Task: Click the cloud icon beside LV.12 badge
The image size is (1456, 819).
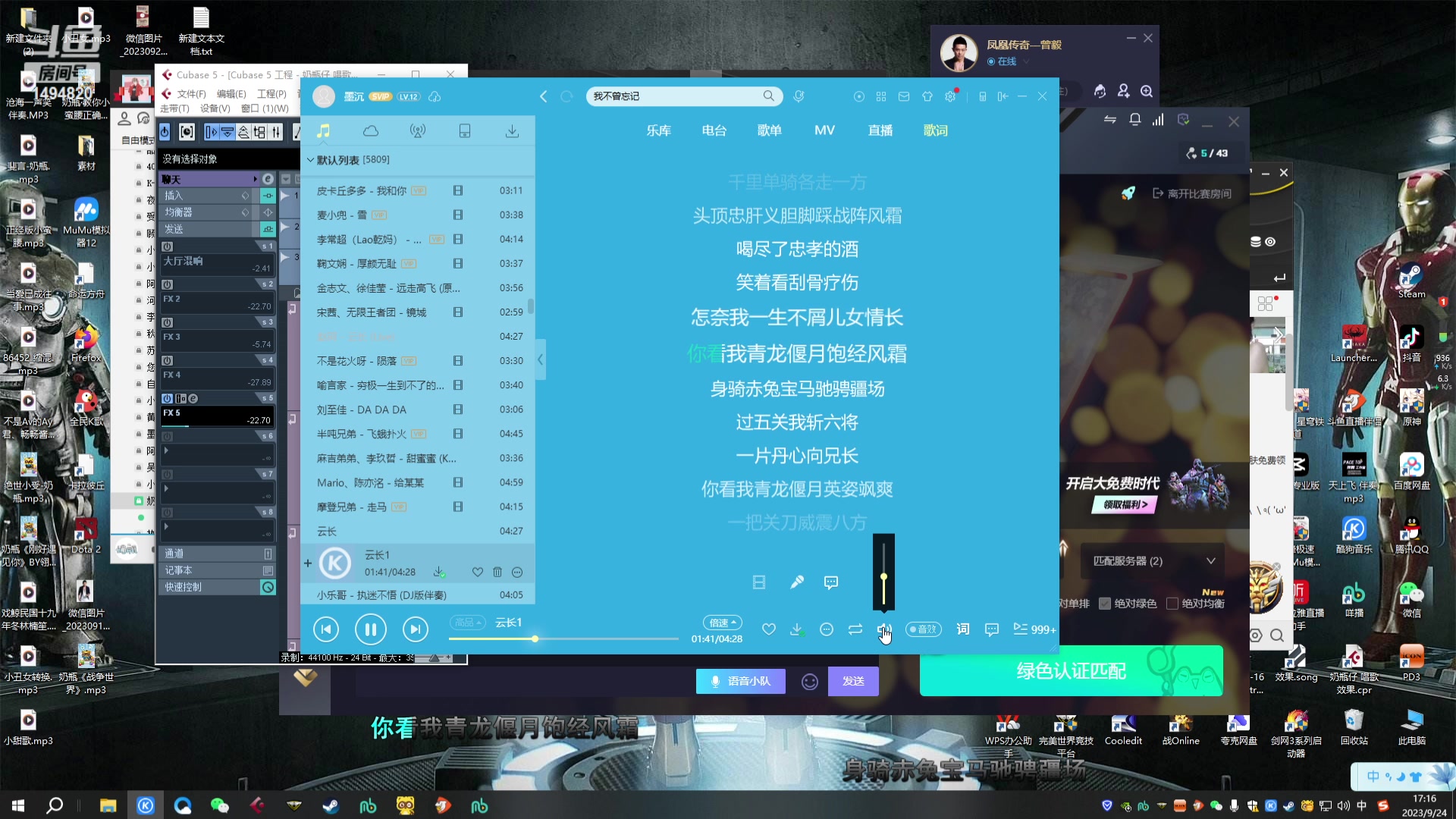Action: click(435, 96)
